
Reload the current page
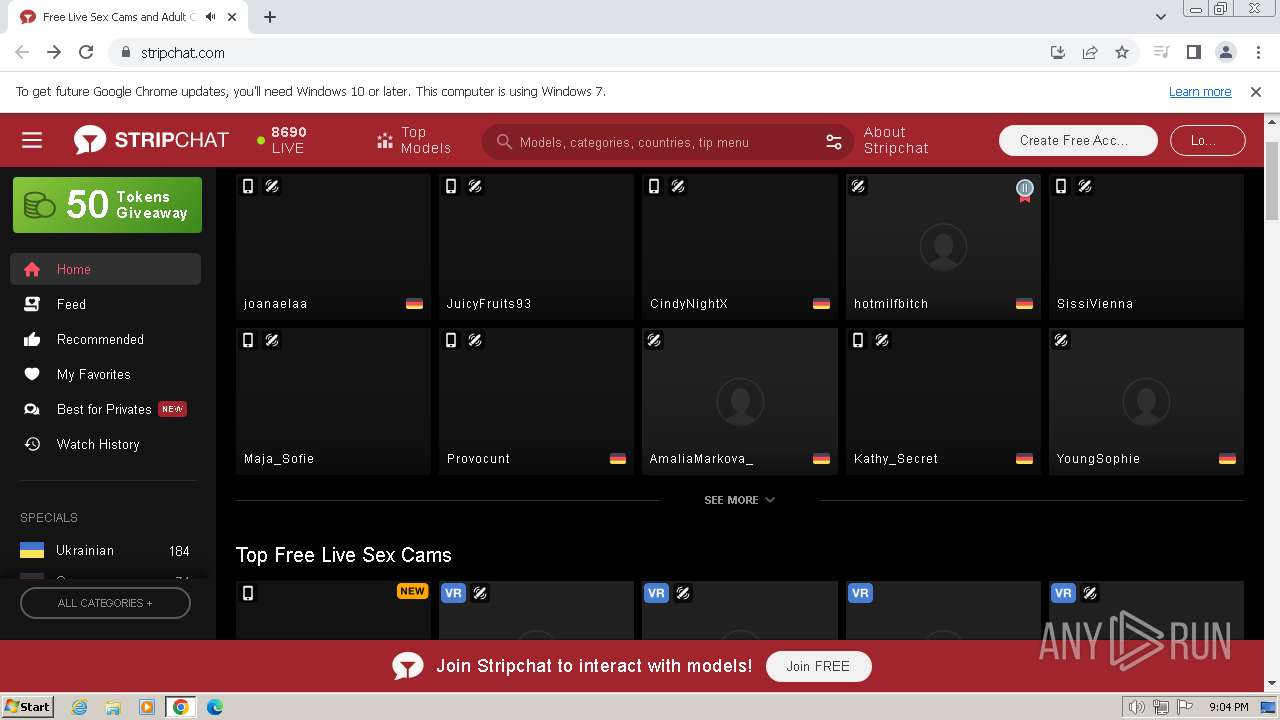click(x=86, y=52)
